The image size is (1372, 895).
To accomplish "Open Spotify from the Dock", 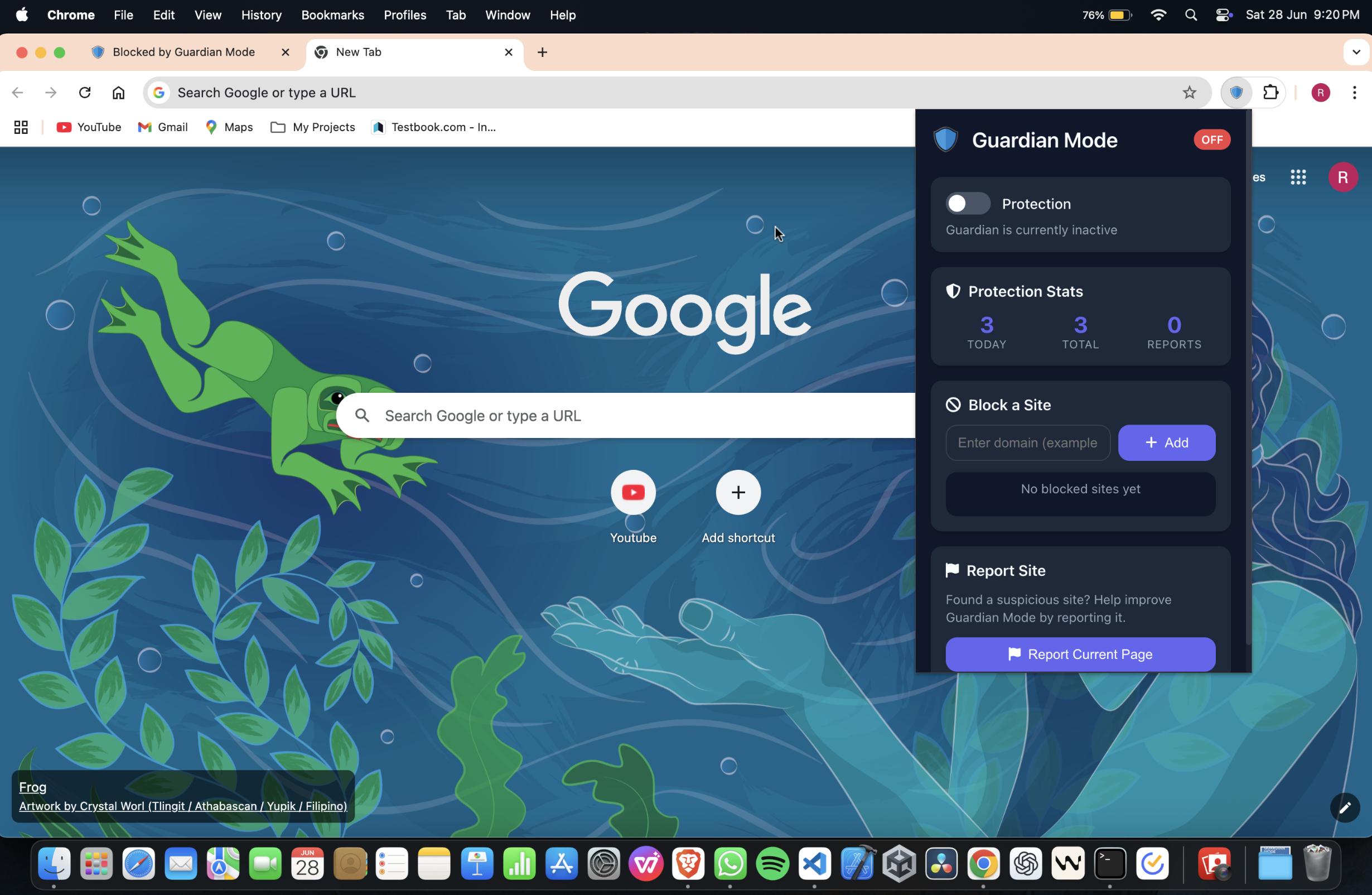I will [772, 863].
